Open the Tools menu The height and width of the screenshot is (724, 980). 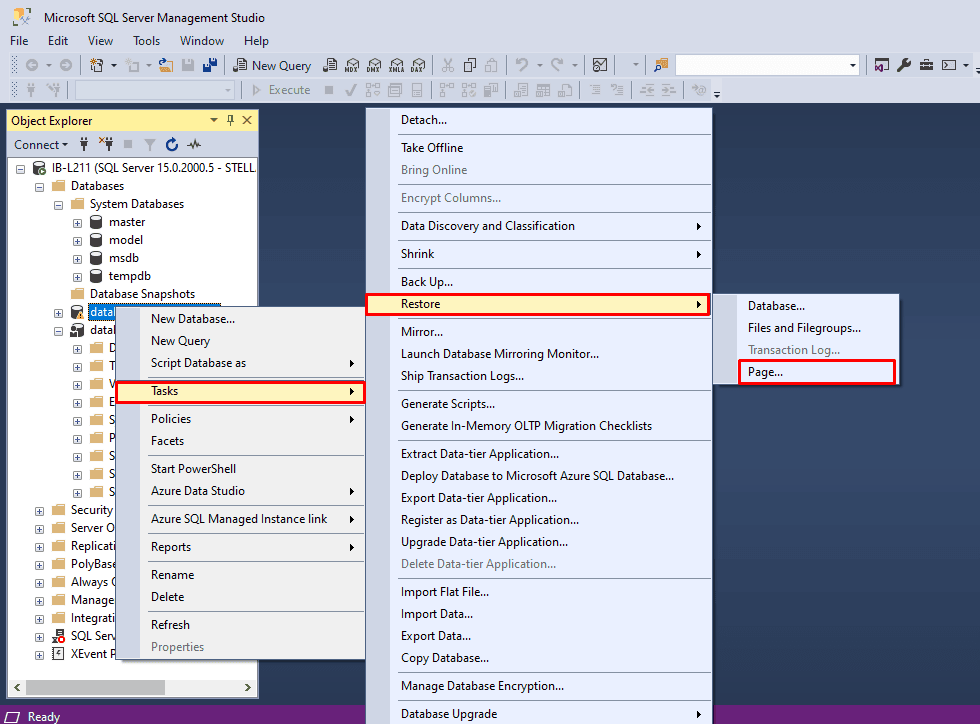point(146,41)
